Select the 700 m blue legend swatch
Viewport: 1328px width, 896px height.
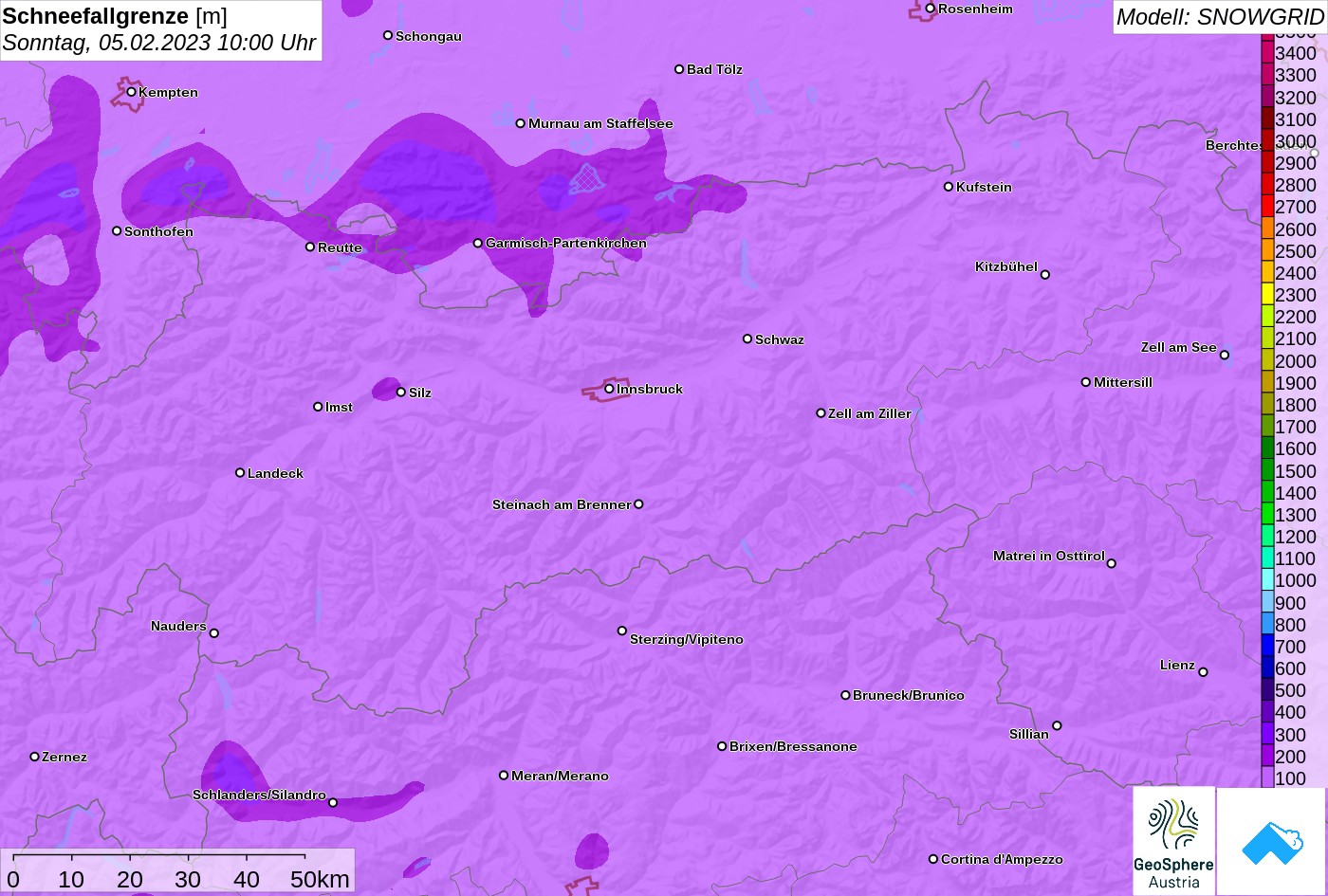coord(1267,647)
